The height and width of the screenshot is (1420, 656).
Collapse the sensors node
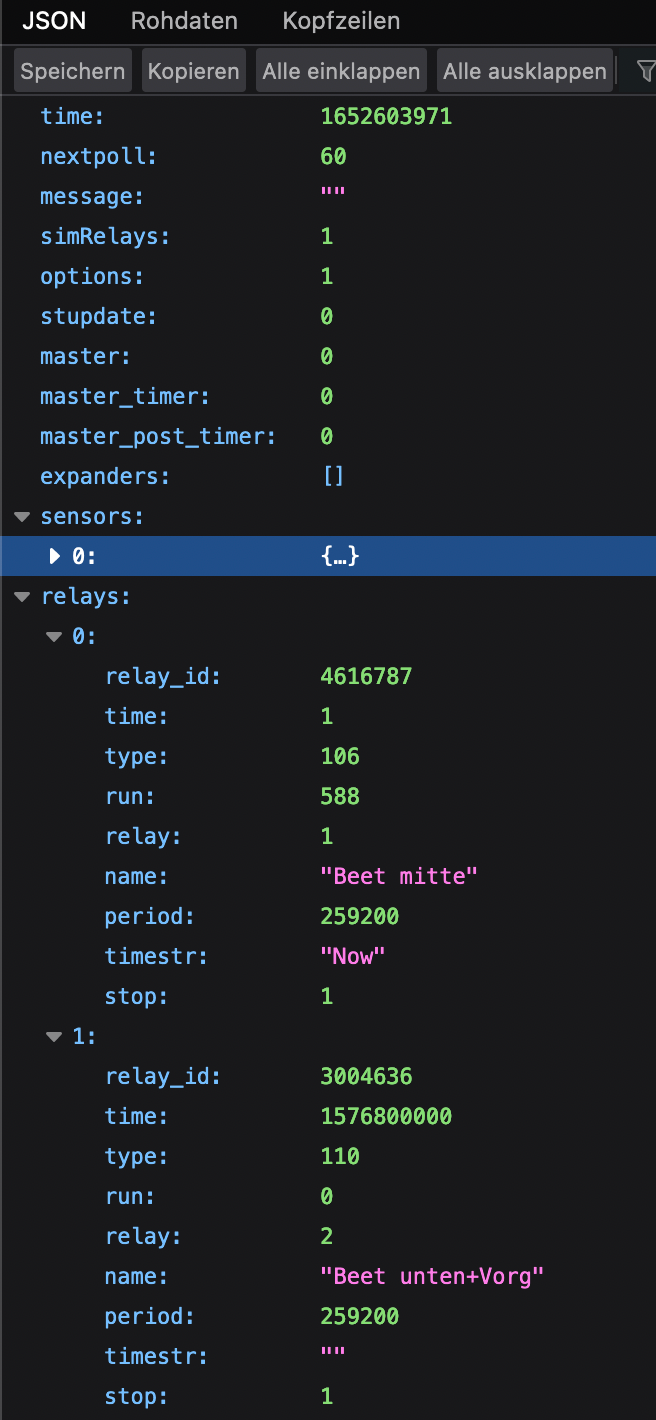tap(22, 517)
